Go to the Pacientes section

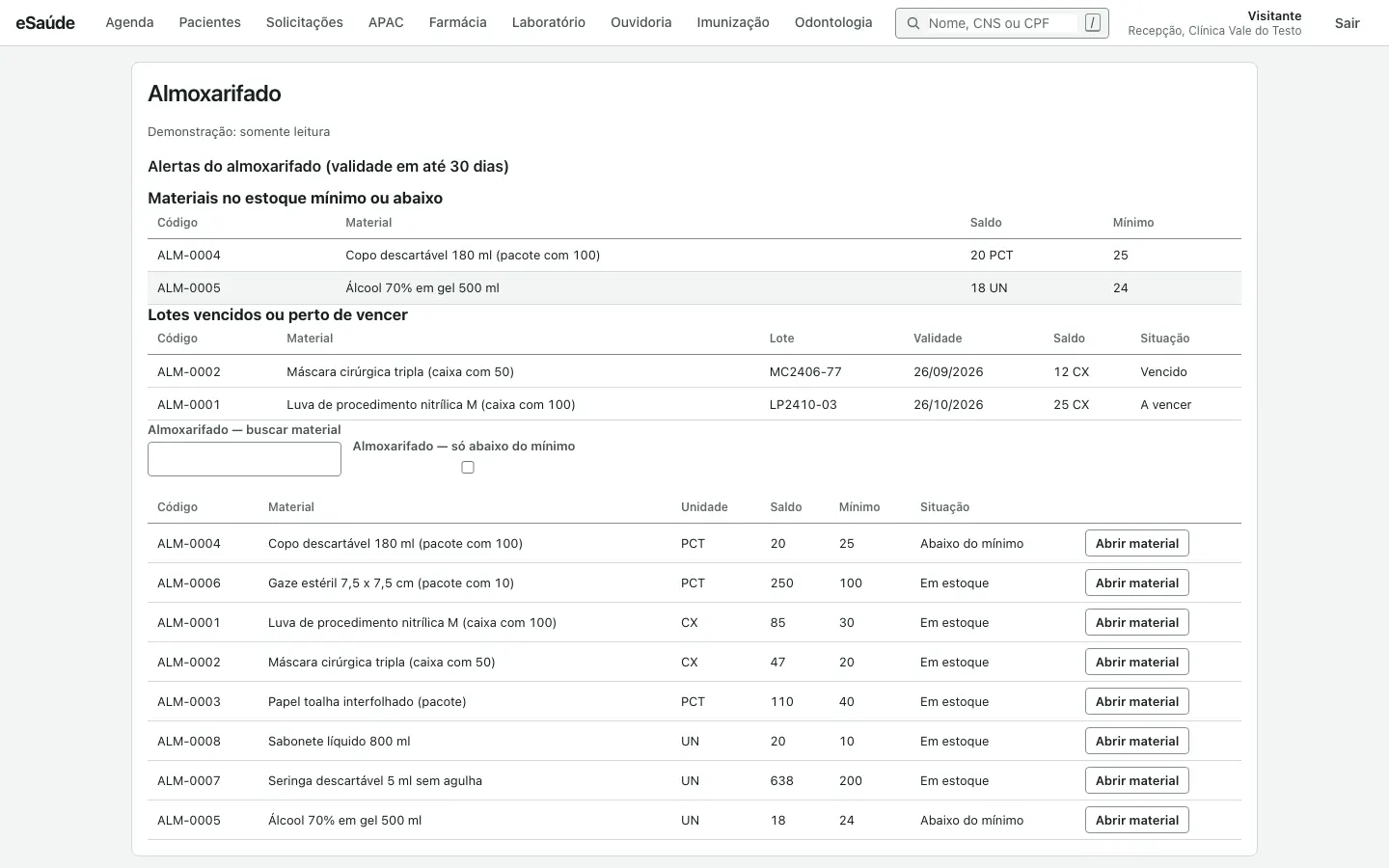209,22
